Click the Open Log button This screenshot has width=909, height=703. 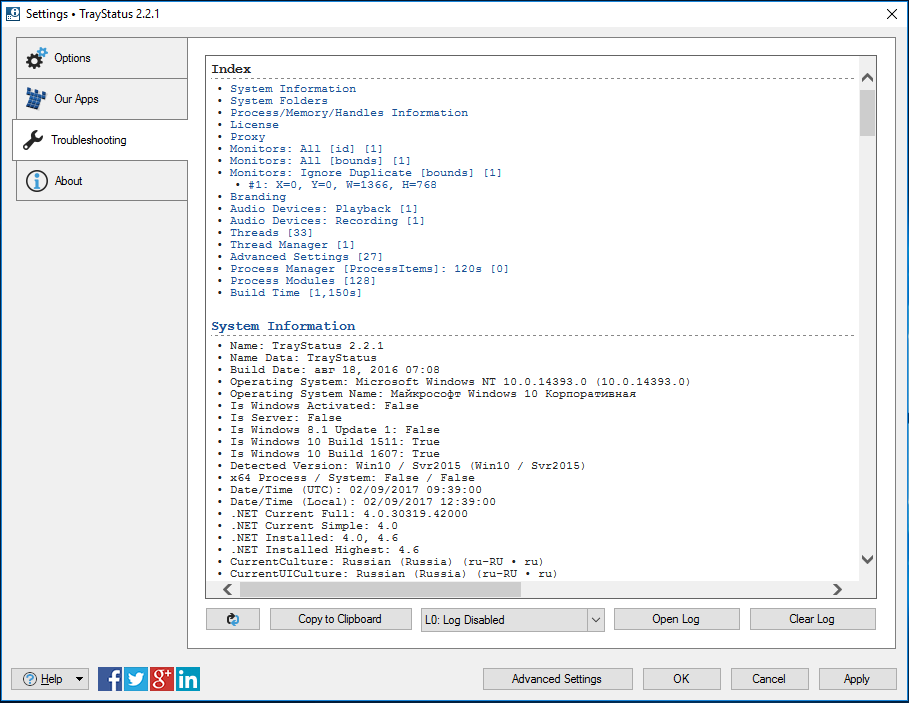(677, 619)
